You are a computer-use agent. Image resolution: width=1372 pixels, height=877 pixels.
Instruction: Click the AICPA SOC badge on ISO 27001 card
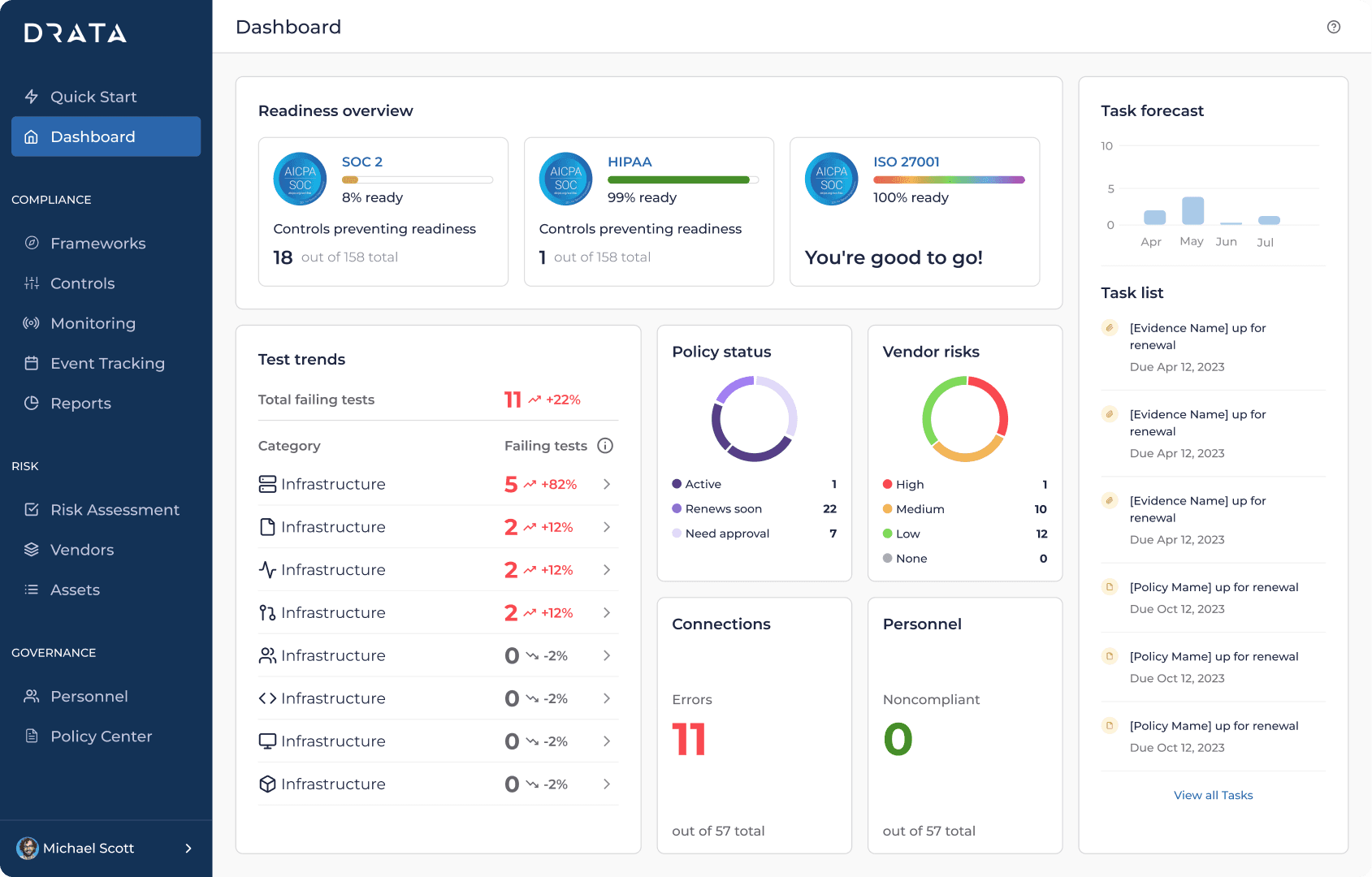(x=831, y=179)
